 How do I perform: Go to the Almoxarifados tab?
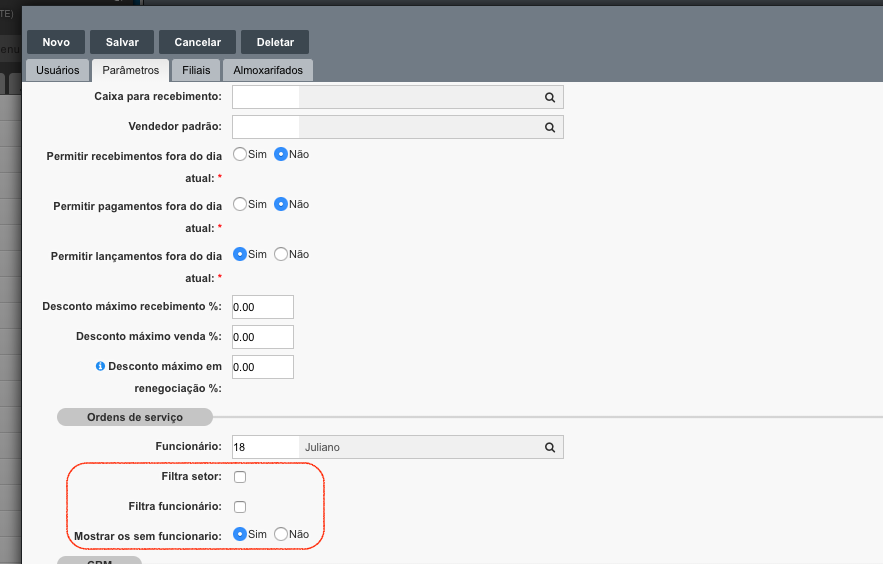(268, 70)
